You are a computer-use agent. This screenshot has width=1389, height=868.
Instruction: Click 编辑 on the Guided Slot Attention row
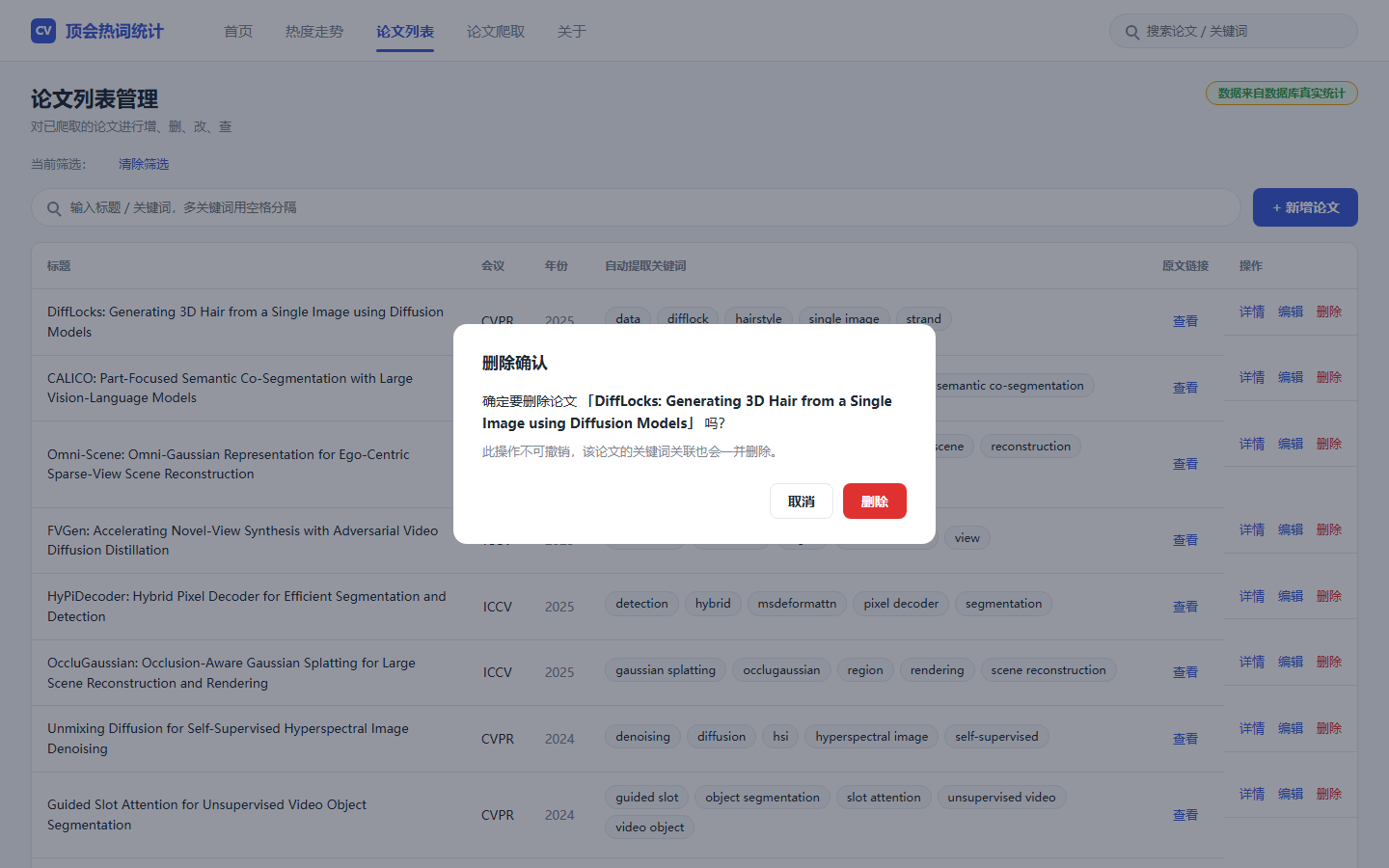tap(1291, 794)
